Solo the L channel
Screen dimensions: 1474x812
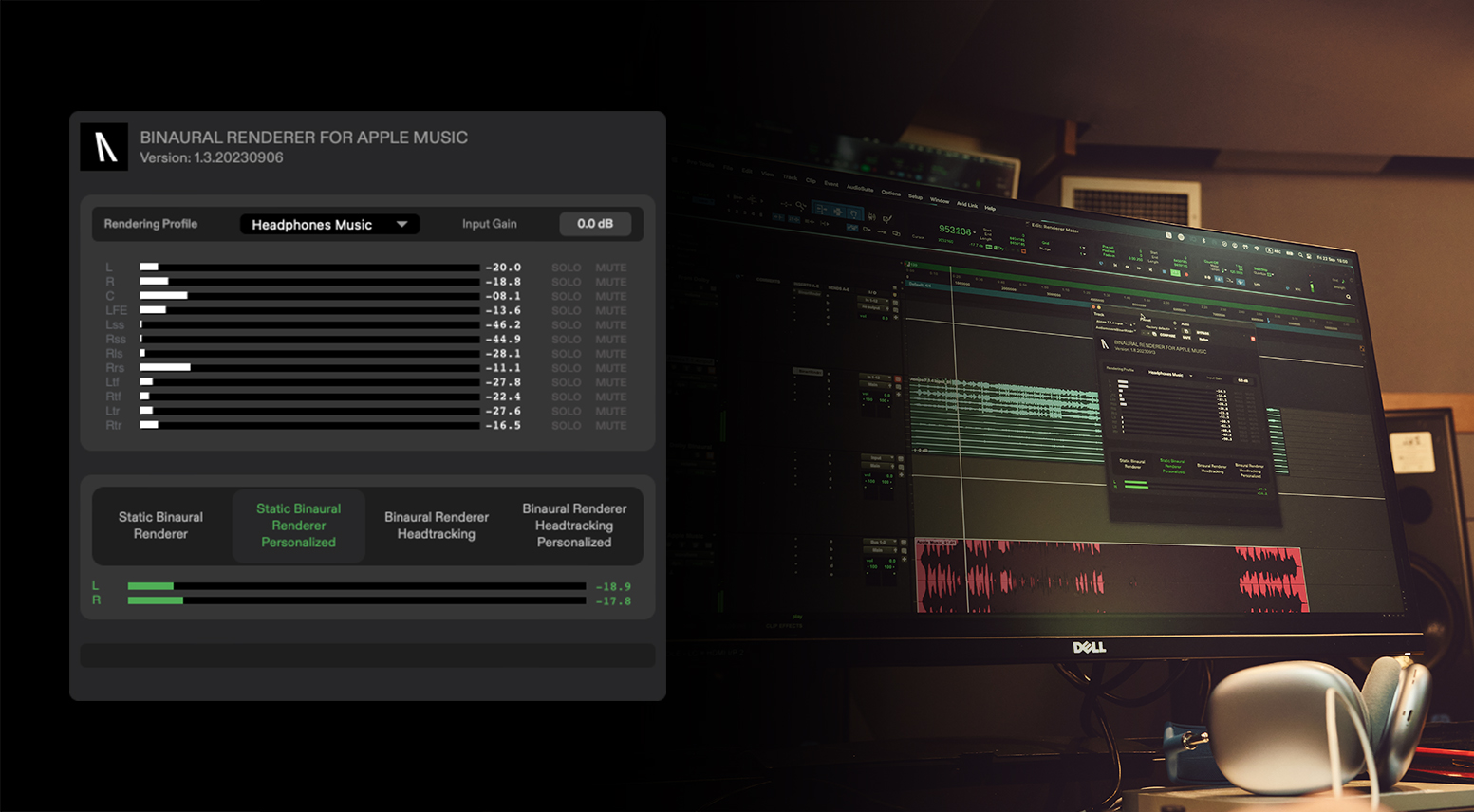(x=567, y=268)
